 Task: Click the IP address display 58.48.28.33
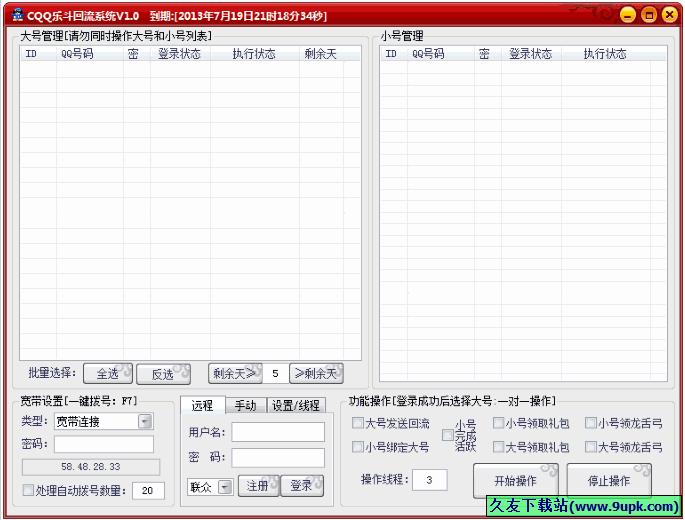pos(91,467)
